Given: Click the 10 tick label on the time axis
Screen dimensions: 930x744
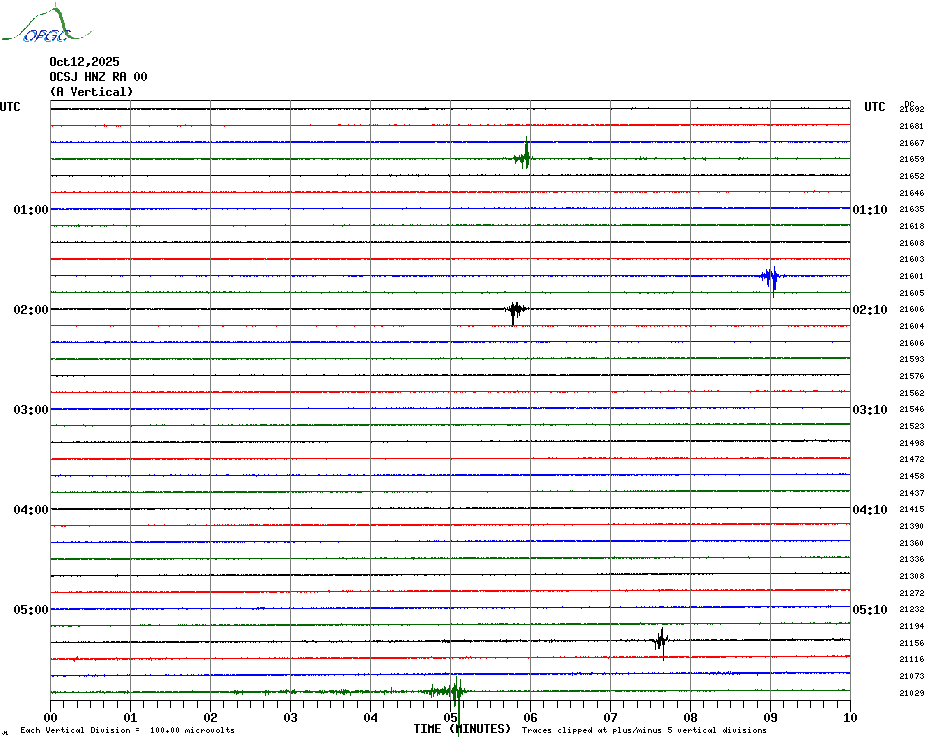Looking at the screenshot, I should [849, 717].
